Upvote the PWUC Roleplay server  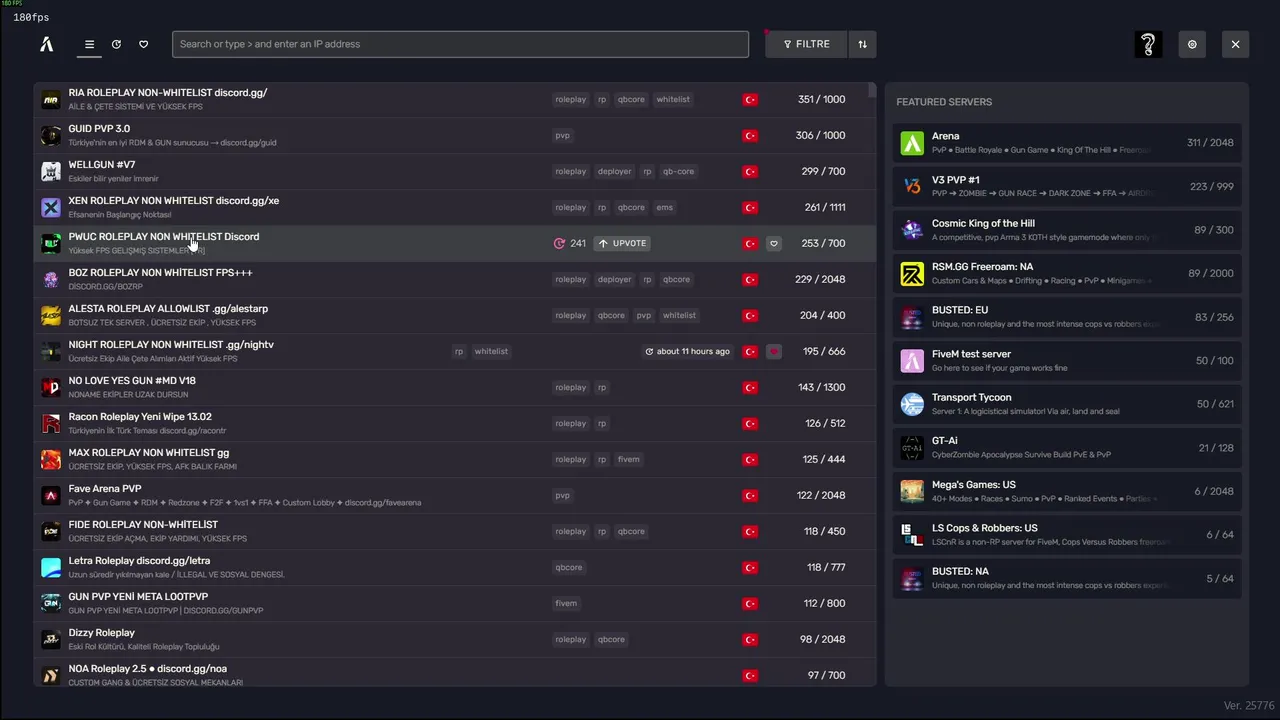[622, 243]
